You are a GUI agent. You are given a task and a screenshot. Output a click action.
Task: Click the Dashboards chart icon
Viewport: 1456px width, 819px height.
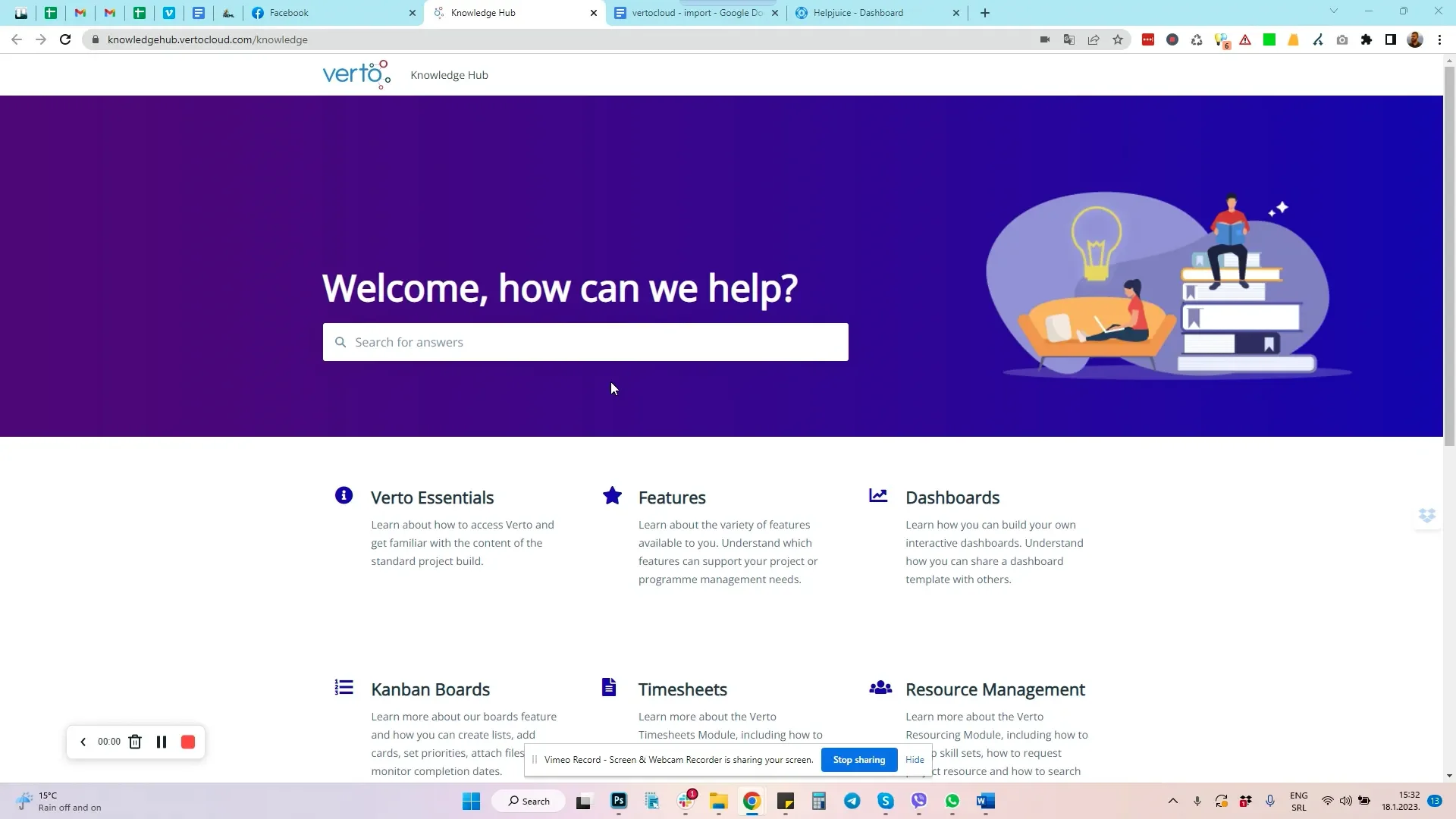(877, 495)
